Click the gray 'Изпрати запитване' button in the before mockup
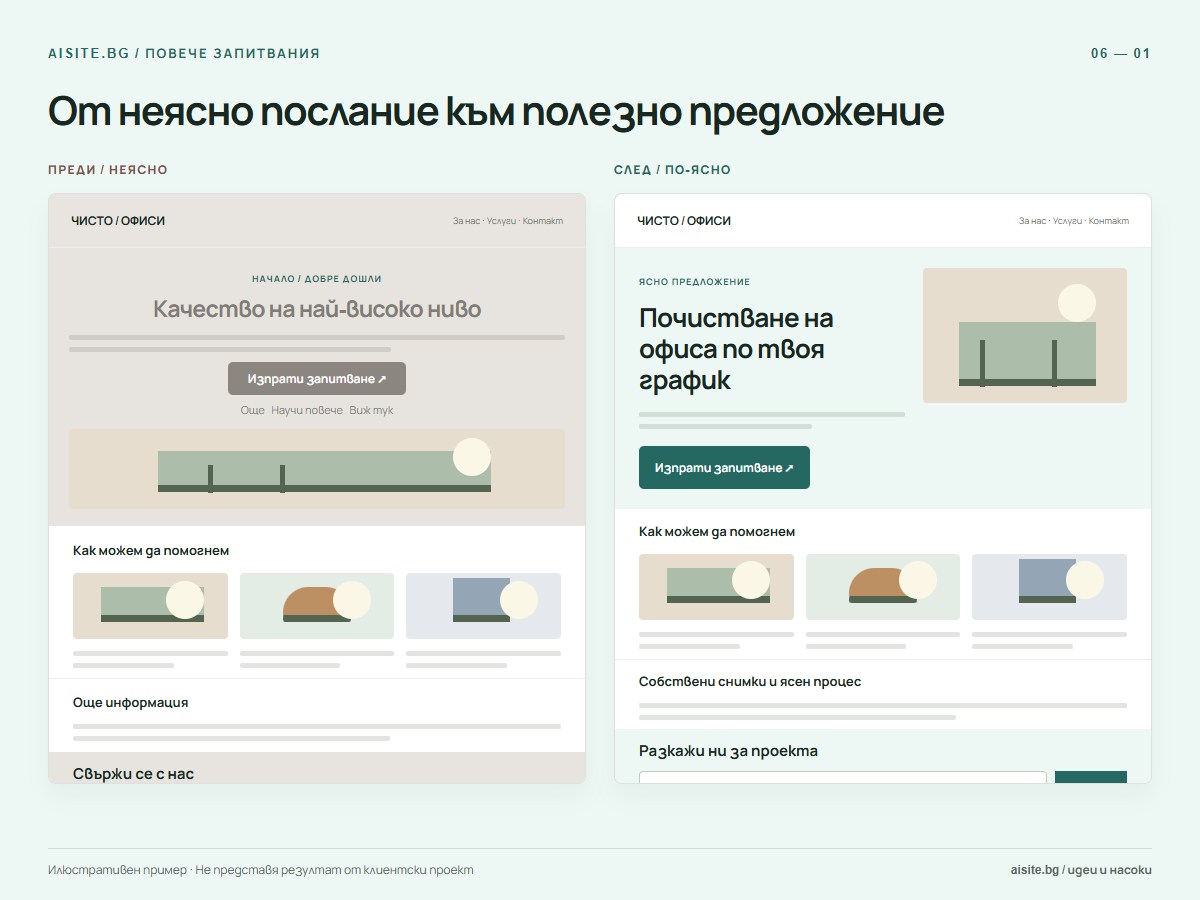This screenshot has width=1200, height=900. (x=317, y=379)
